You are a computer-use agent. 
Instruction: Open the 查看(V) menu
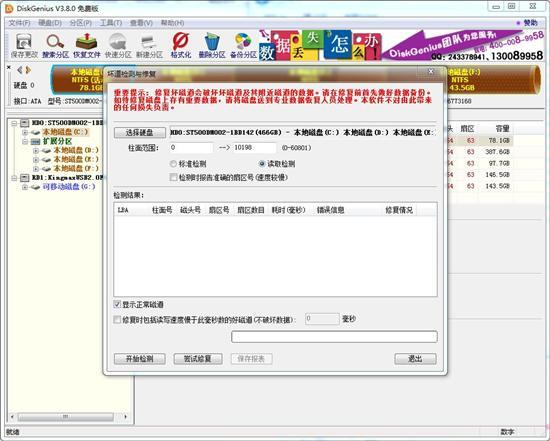tap(141, 23)
